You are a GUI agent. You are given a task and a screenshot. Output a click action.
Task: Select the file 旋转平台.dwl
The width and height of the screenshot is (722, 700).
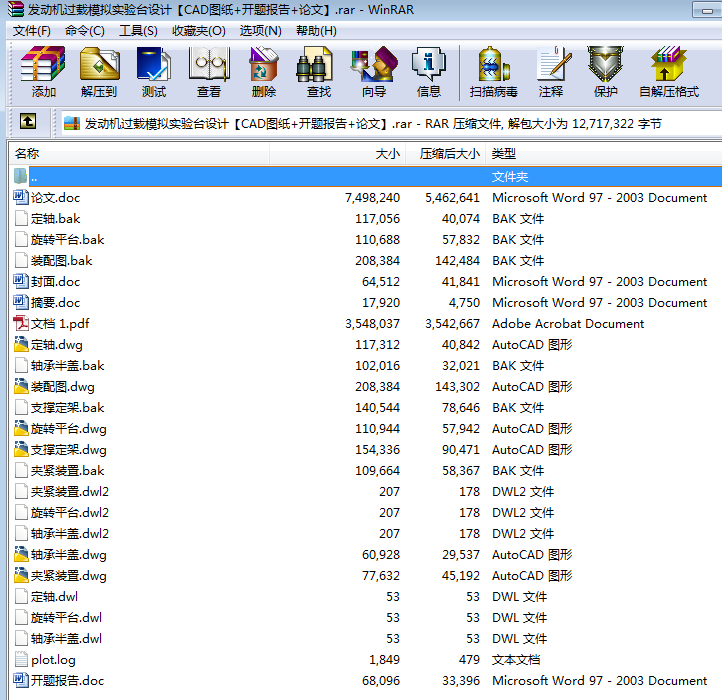66,618
